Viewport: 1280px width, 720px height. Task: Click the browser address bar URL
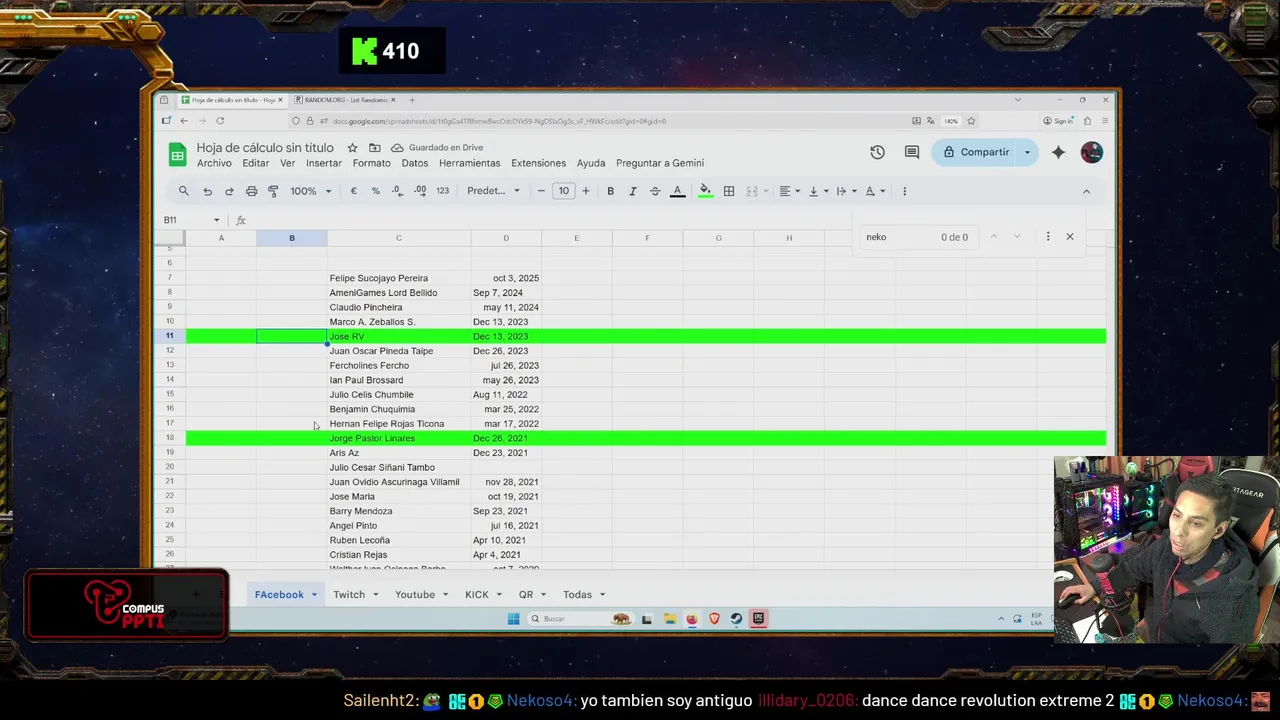[499, 121]
